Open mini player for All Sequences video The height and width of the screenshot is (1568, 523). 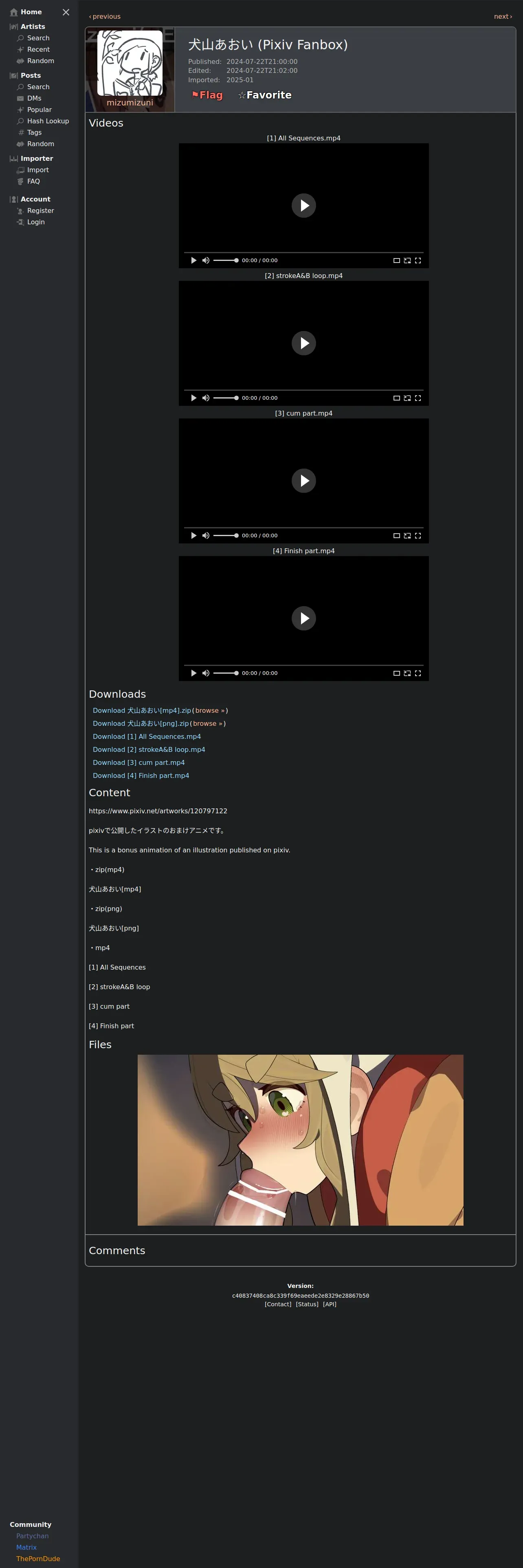(x=407, y=261)
